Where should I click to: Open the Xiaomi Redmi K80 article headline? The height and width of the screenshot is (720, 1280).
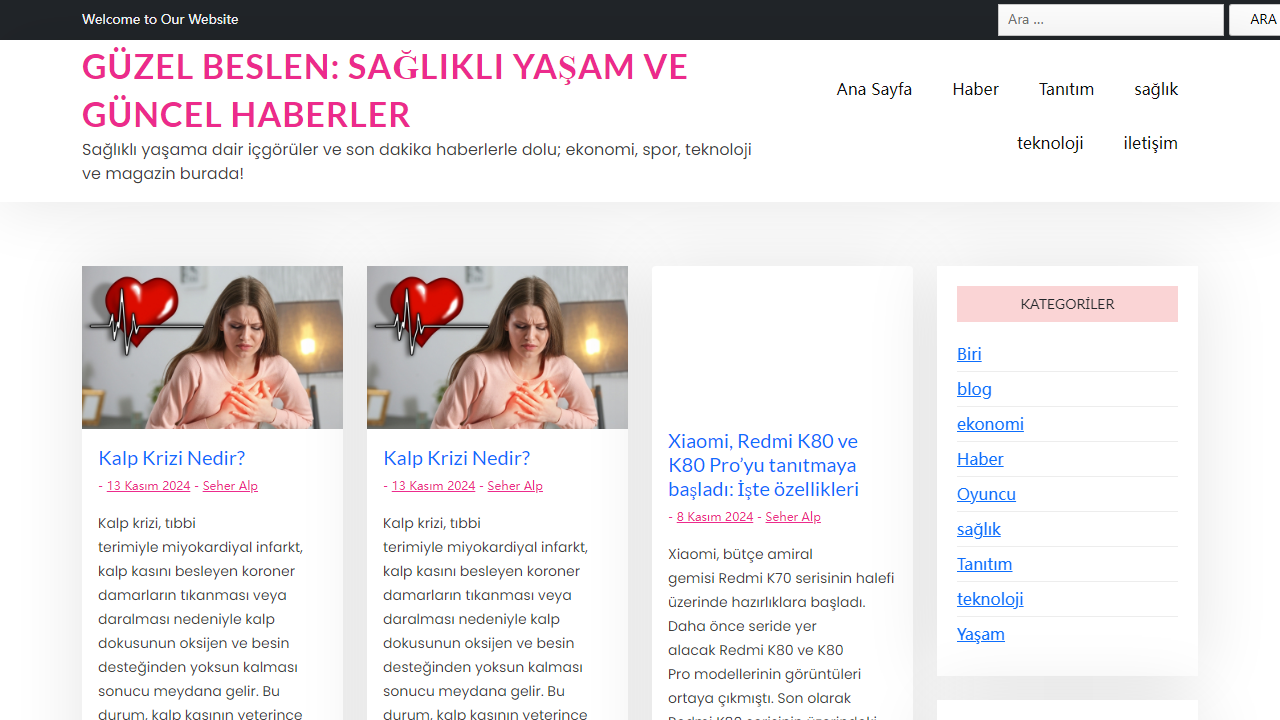coord(763,465)
